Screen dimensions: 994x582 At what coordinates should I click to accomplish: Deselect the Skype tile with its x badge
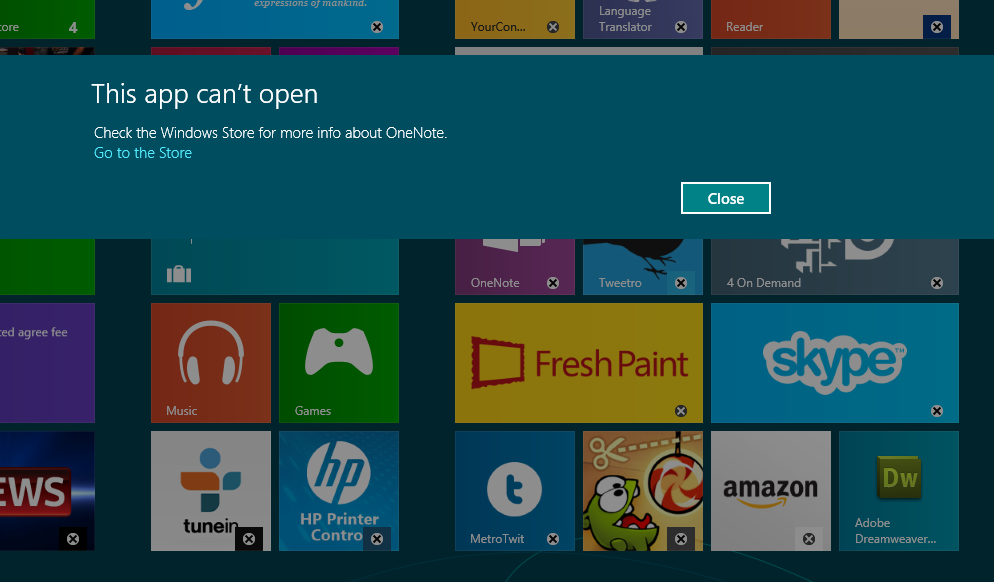(x=937, y=410)
